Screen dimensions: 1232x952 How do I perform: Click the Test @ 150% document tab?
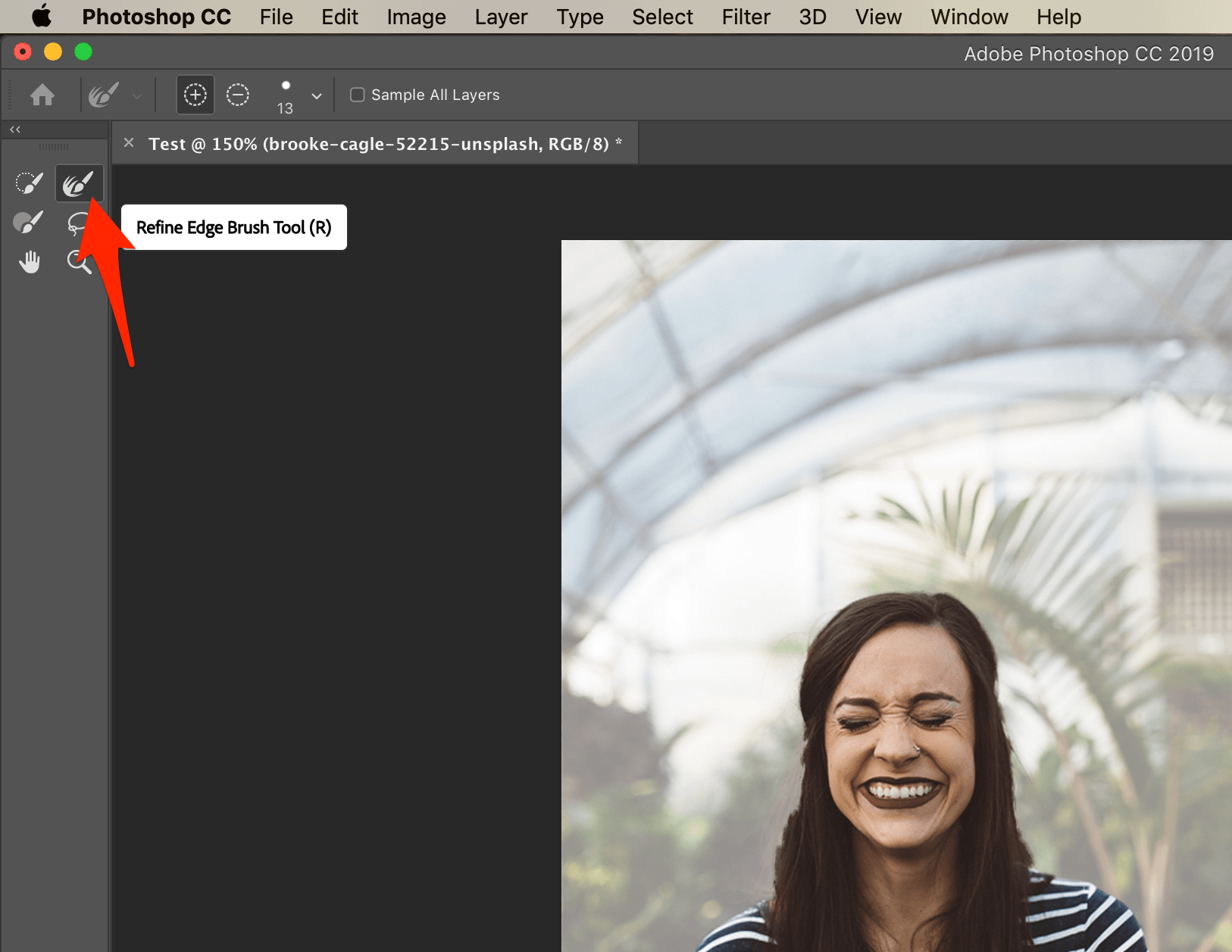[x=379, y=144]
